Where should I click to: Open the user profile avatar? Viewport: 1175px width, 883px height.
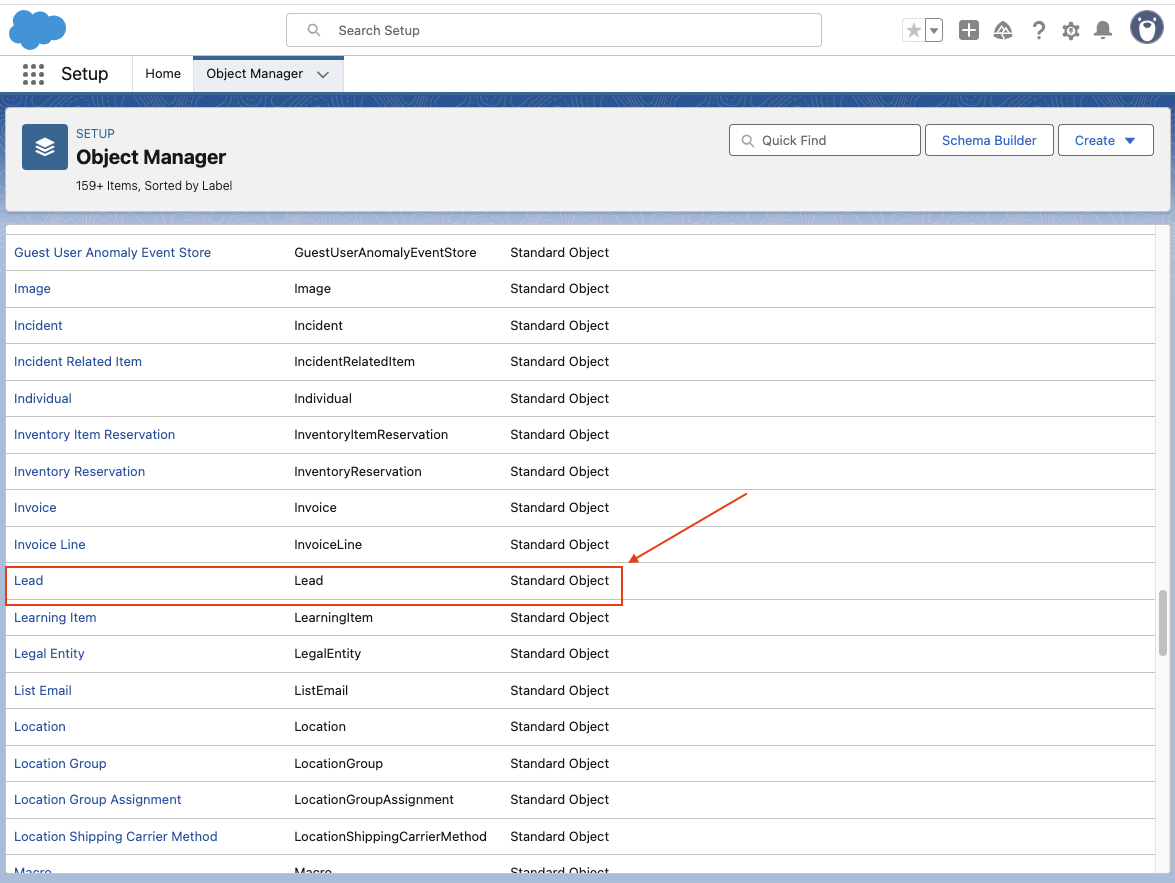click(x=1146, y=28)
